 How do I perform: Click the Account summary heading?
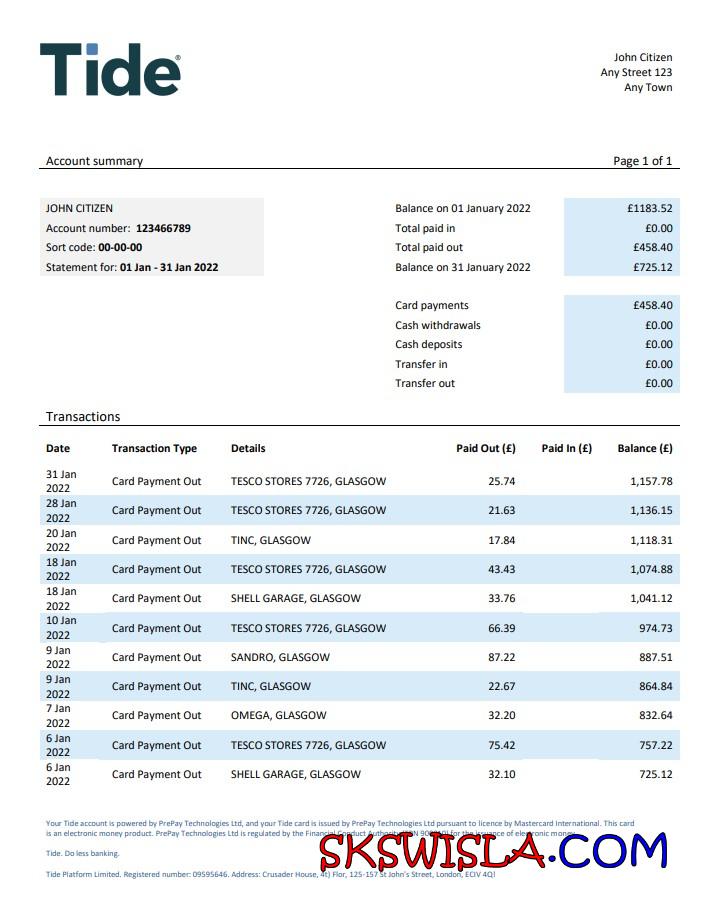tap(94, 161)
